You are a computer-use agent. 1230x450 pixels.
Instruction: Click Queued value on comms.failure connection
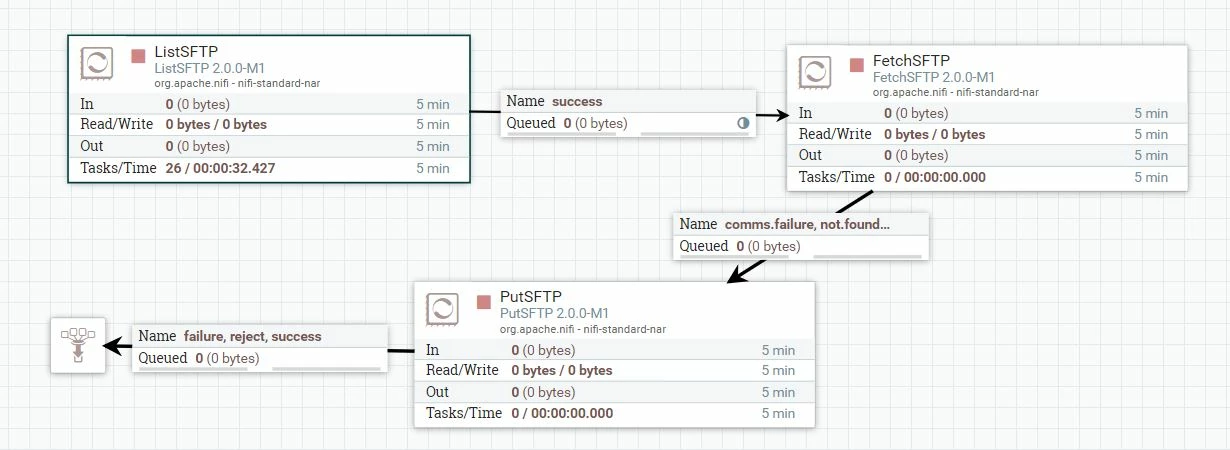pos(769,246)
